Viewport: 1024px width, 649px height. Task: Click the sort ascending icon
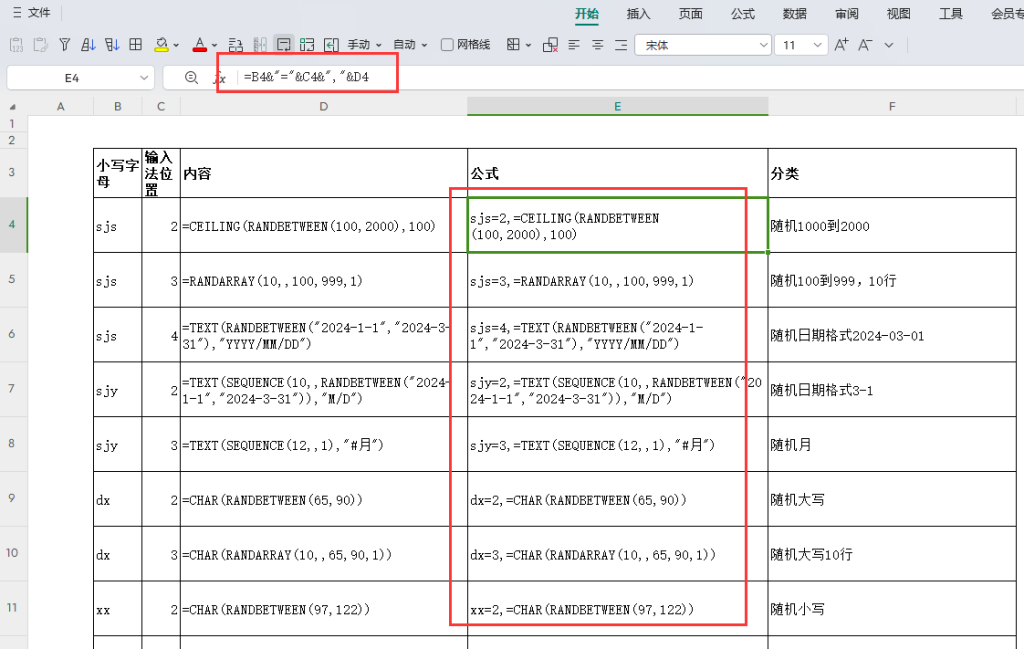pyautogui.click(x=88, y=44)
